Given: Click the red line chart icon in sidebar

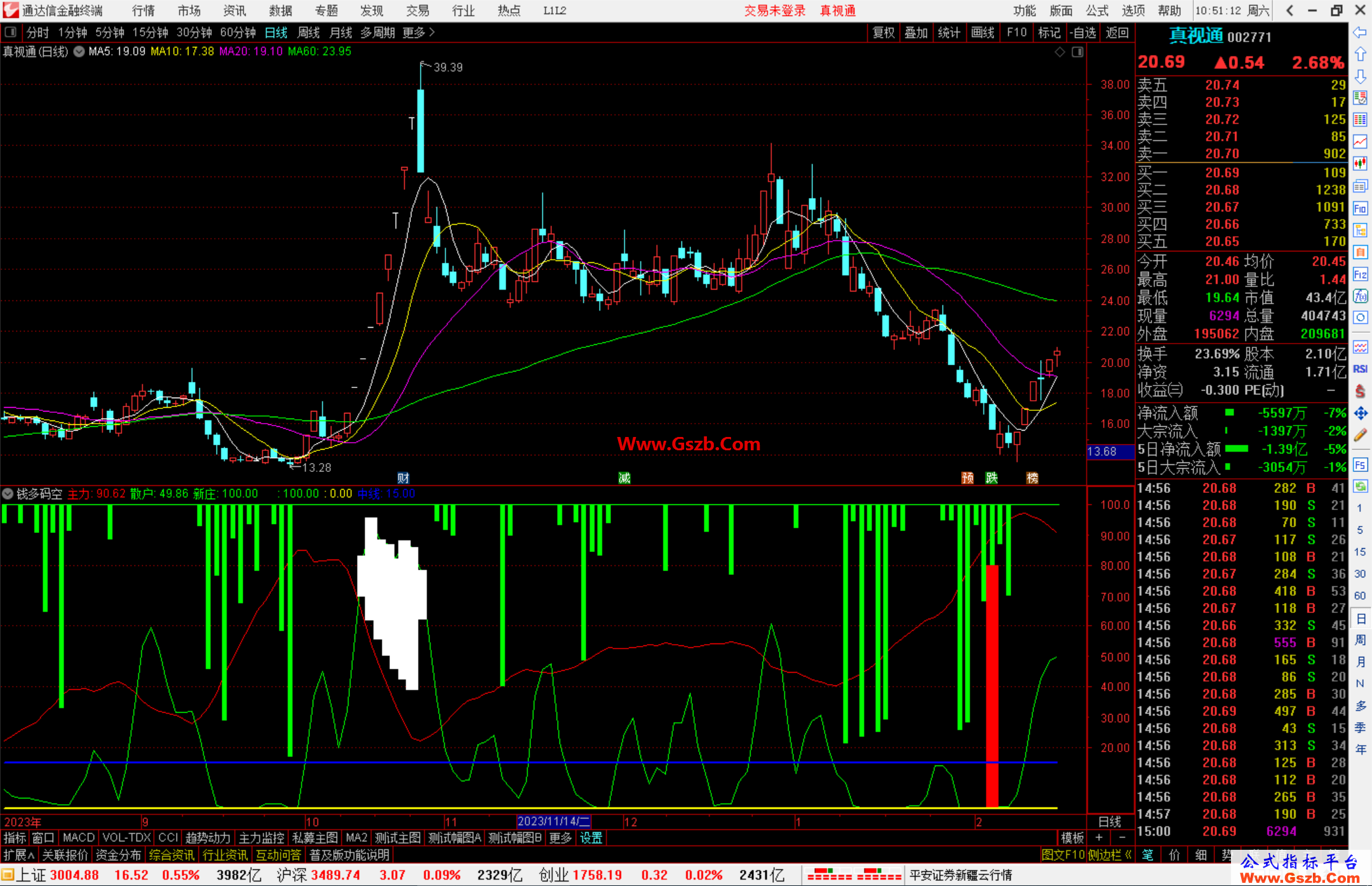Looking at the screenshot, I should (1360, 142).
